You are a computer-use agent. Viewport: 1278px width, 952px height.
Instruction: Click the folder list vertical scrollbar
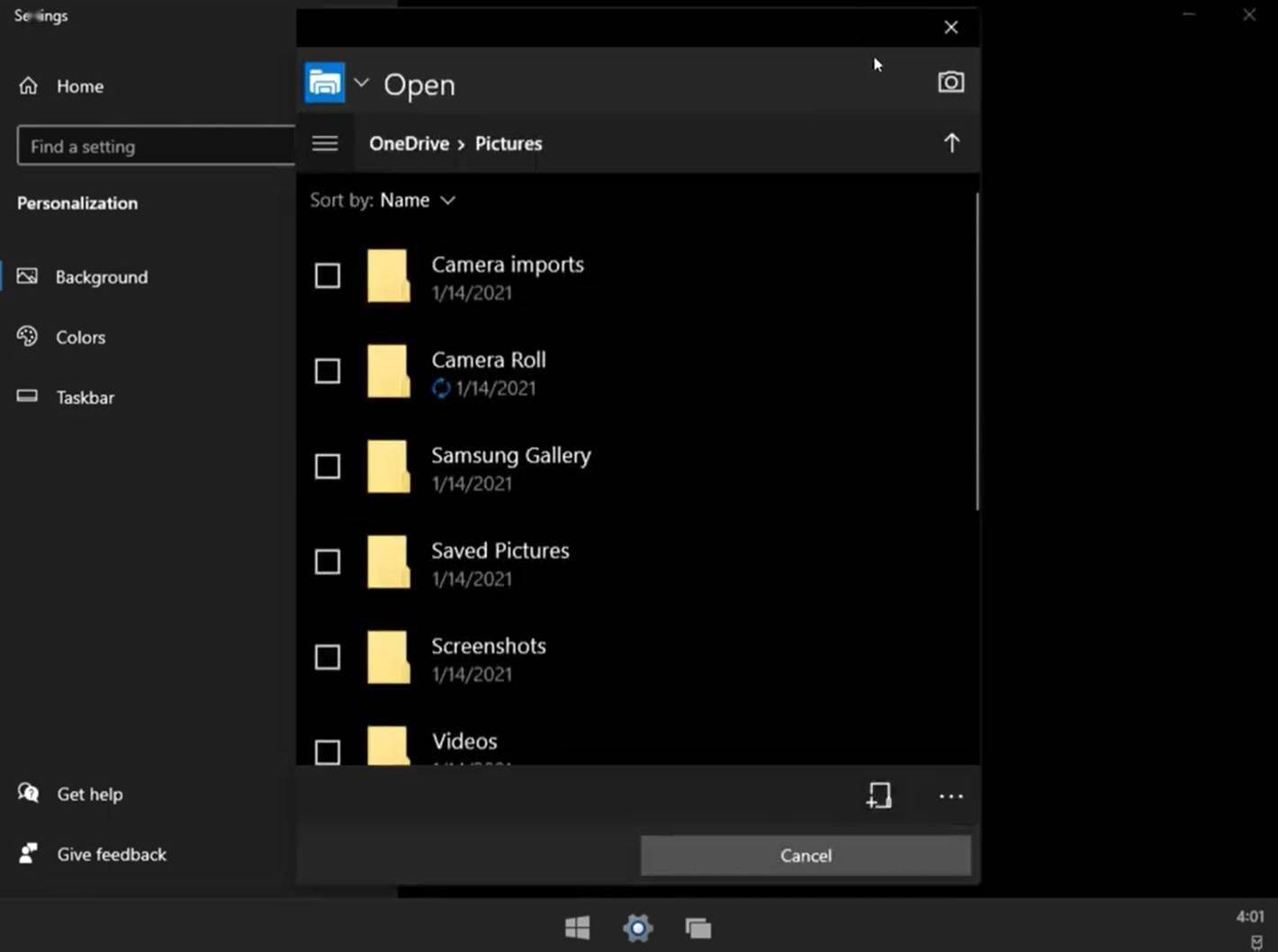pos(976,351)
